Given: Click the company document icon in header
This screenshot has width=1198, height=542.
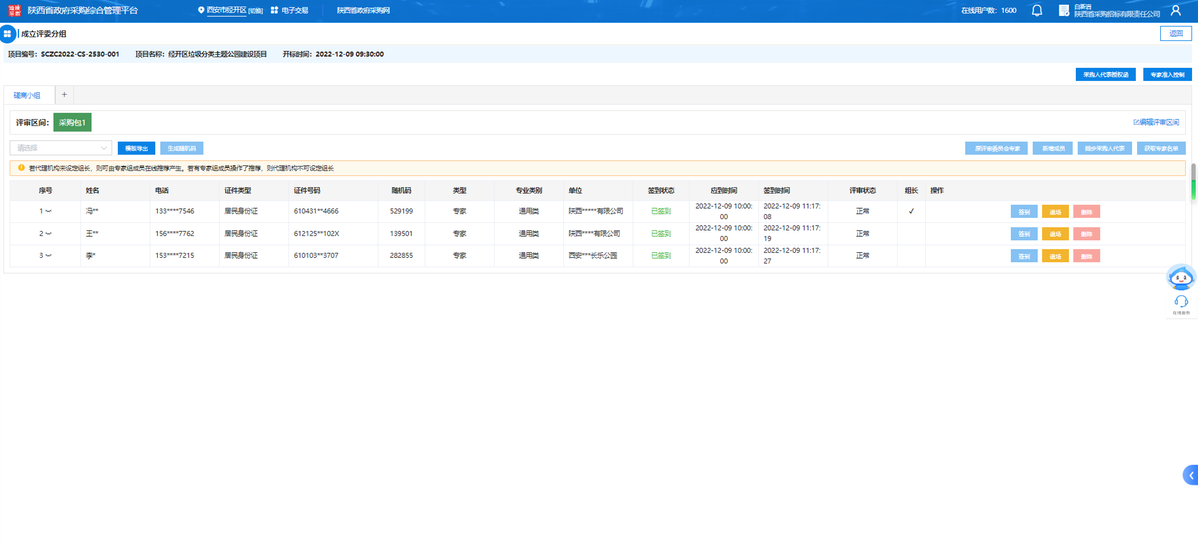Looking at the screenshot, I should 1063,11.
